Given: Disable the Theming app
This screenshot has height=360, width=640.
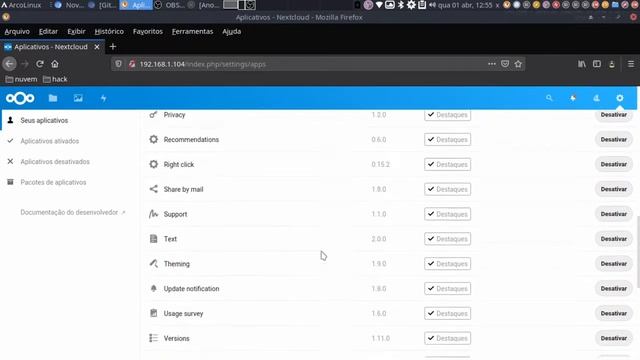Looking at the screenshot, I should (613, 264).
